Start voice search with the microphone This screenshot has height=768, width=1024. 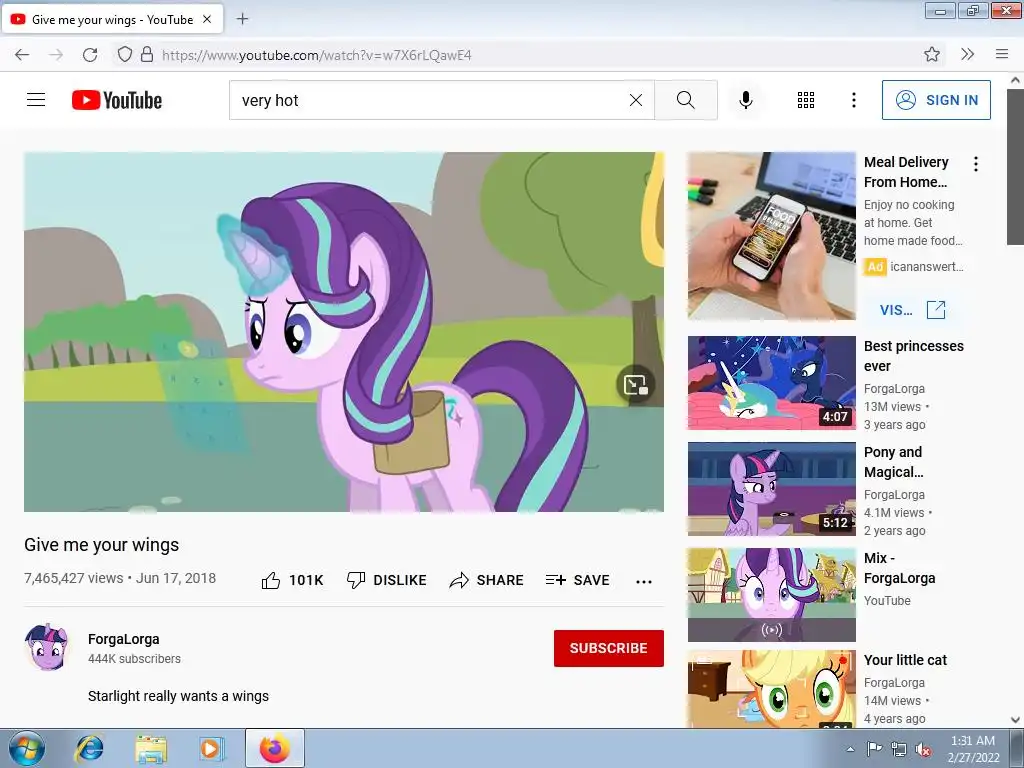746,100
